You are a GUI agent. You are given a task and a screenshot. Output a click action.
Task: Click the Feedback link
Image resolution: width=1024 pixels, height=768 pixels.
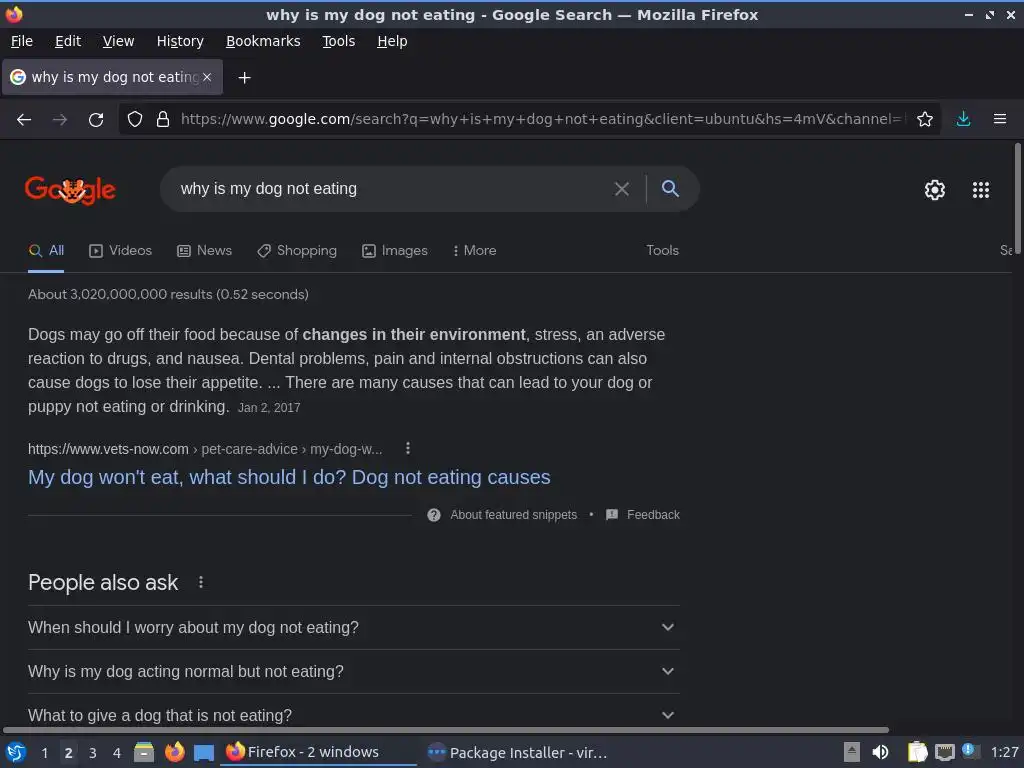coord(653,515)
